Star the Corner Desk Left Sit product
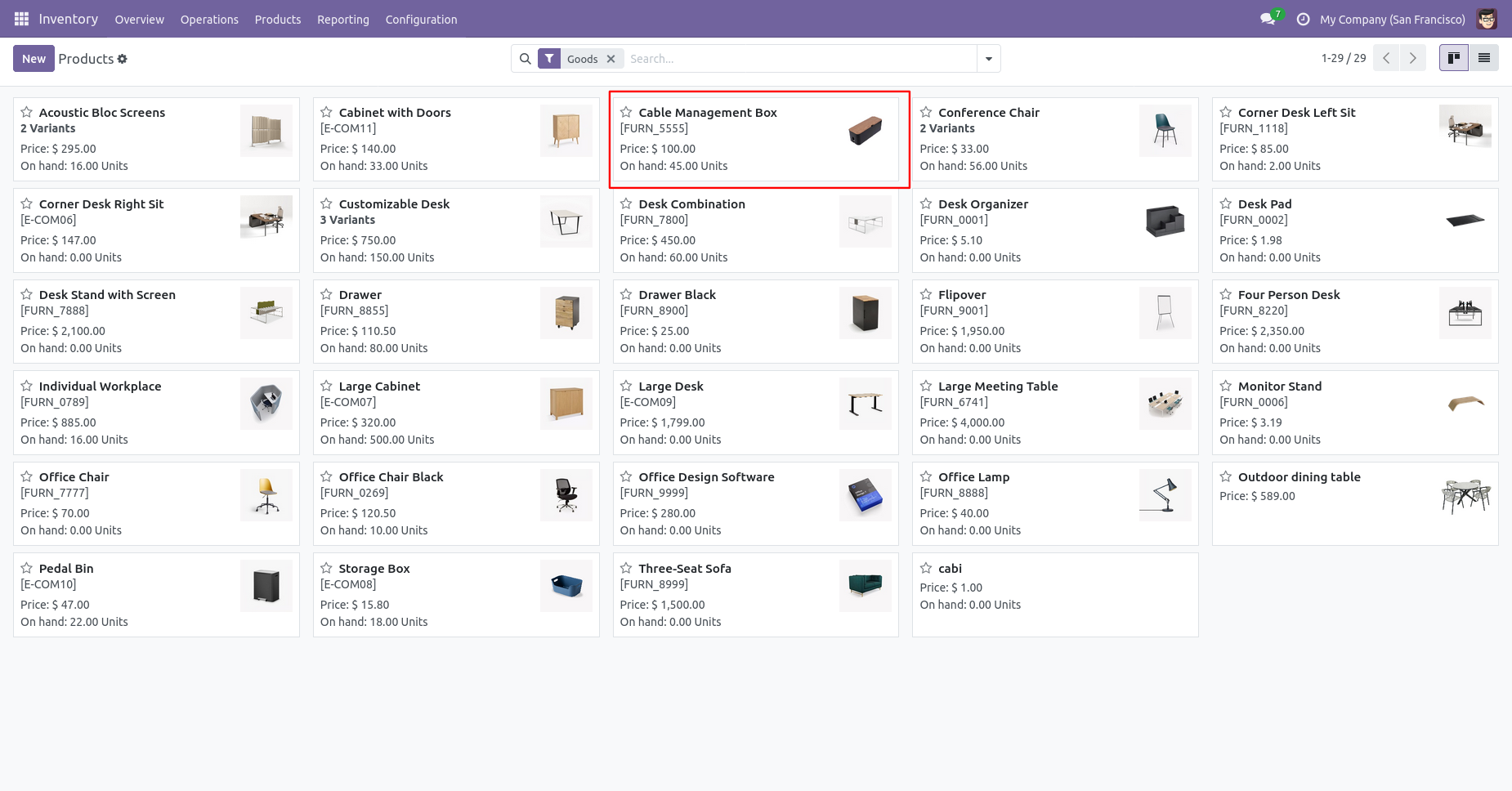The image size is (1512, 791). [x=1226, y=112]
